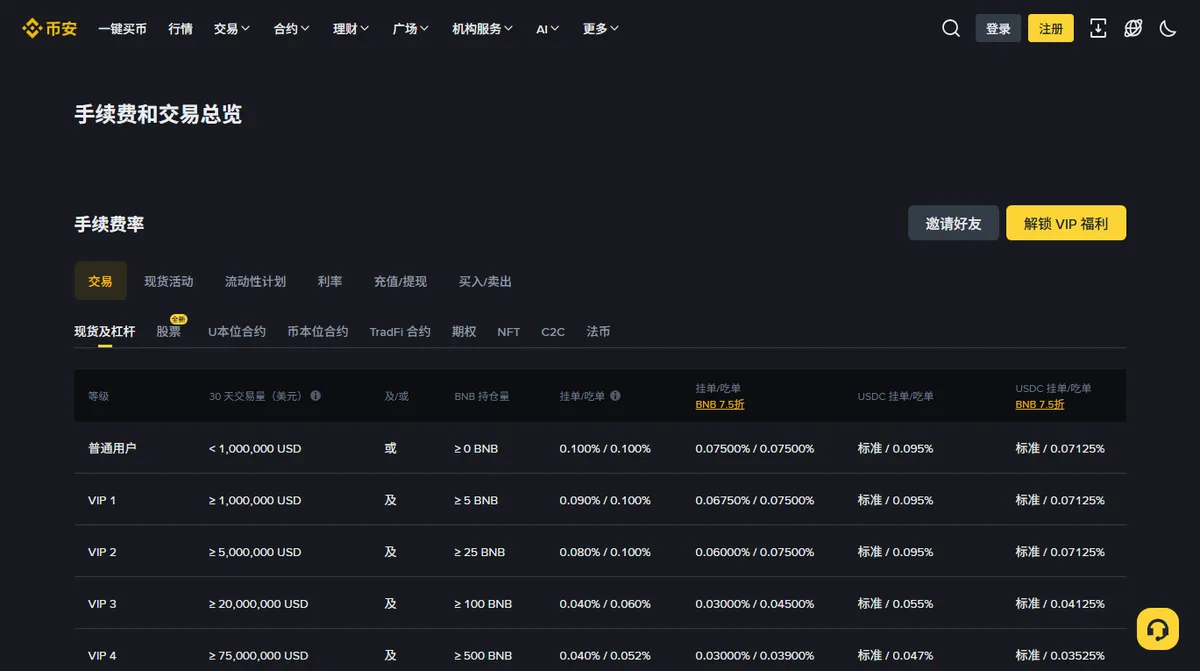Open 行情 in navigation
Screen dimensions: 1200x671
[x=180, y=29]
